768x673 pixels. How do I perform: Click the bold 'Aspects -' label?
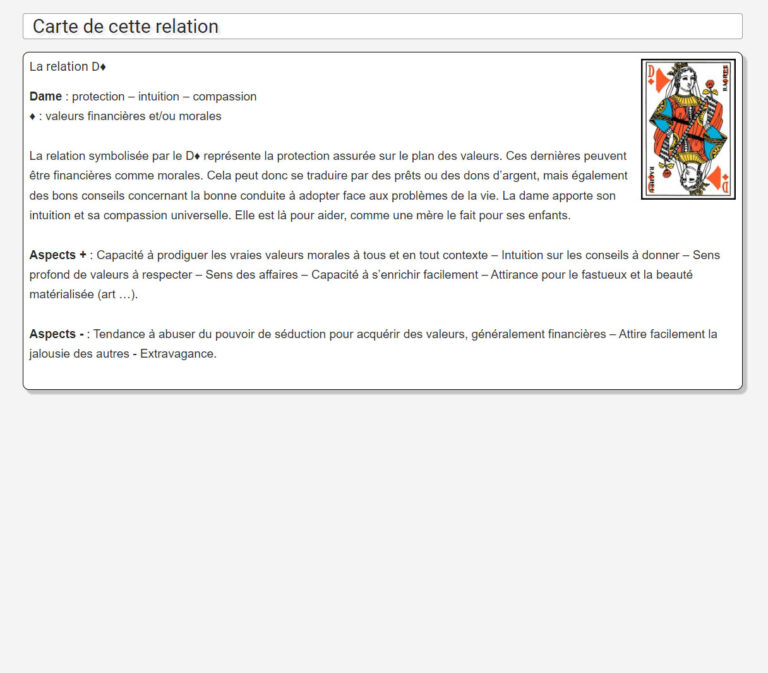coord(56,334)
